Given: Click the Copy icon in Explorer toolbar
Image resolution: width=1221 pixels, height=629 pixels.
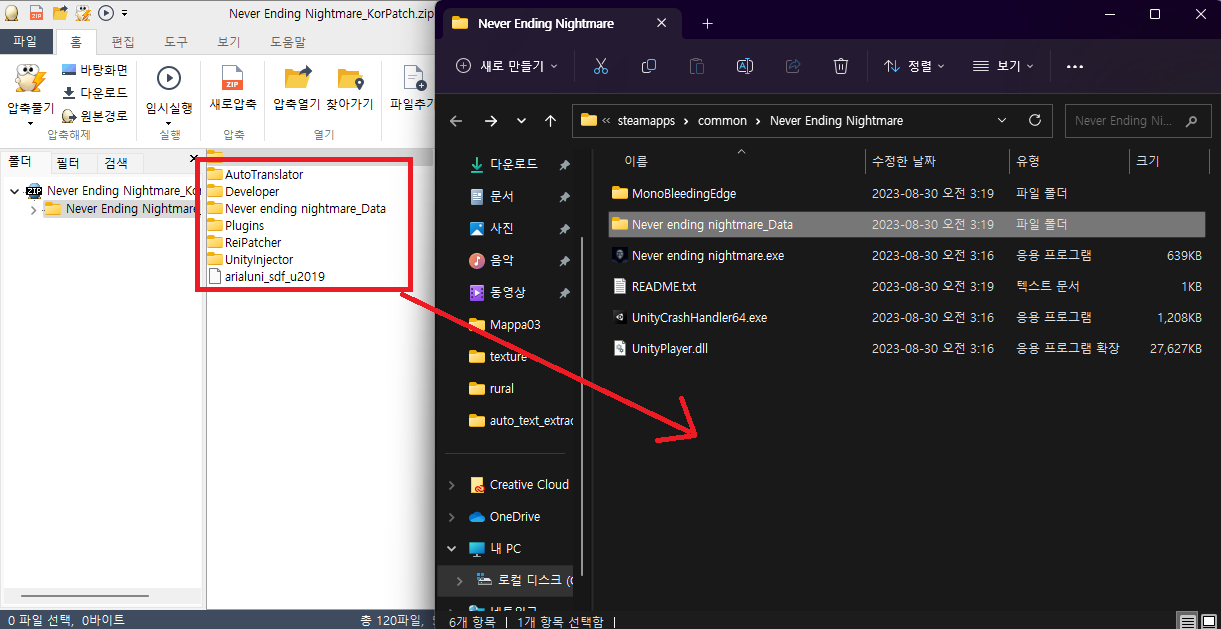Looking at the screenshot, I should (649, 66).
